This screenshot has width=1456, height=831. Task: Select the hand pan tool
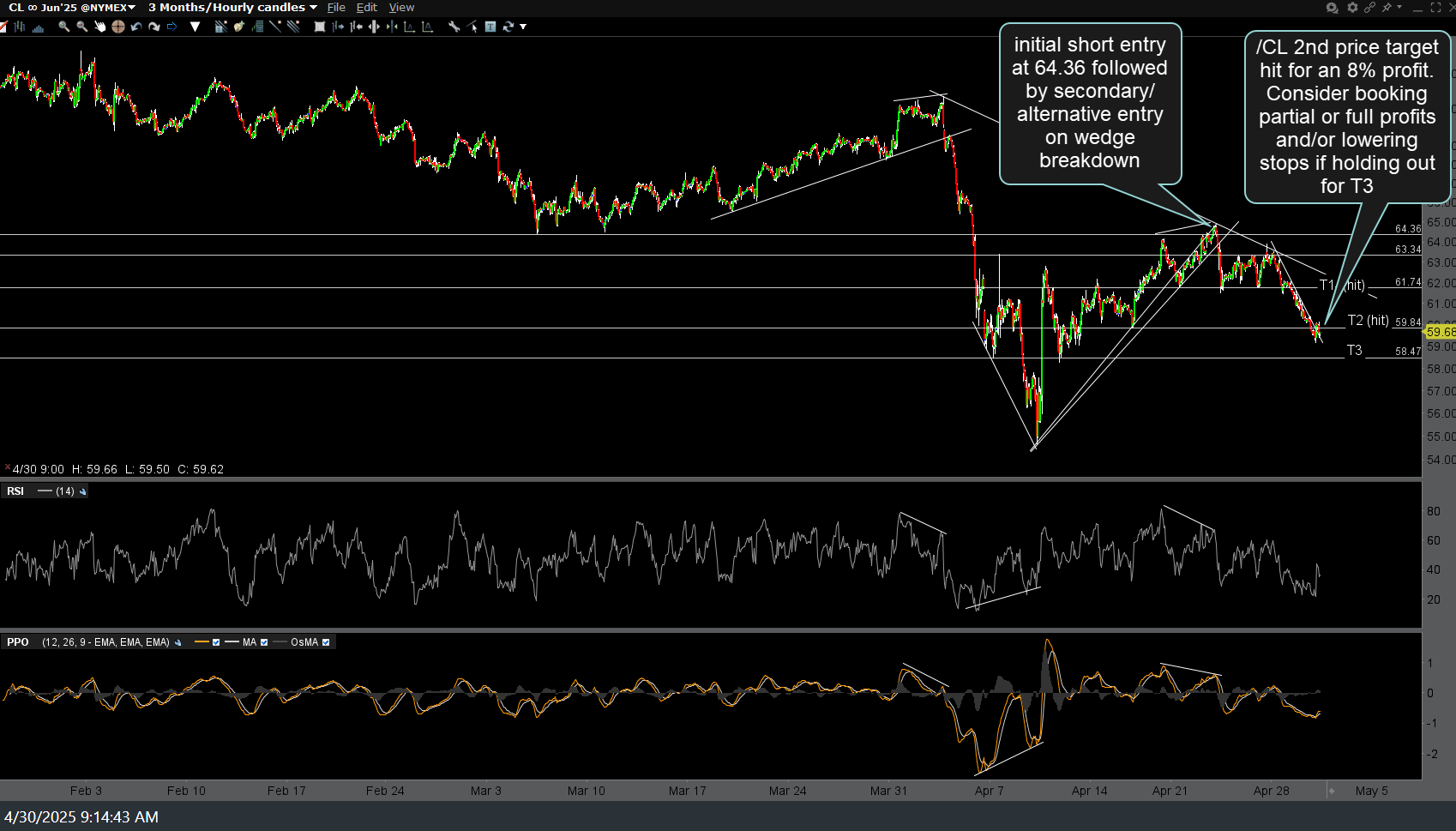(100, 27)
